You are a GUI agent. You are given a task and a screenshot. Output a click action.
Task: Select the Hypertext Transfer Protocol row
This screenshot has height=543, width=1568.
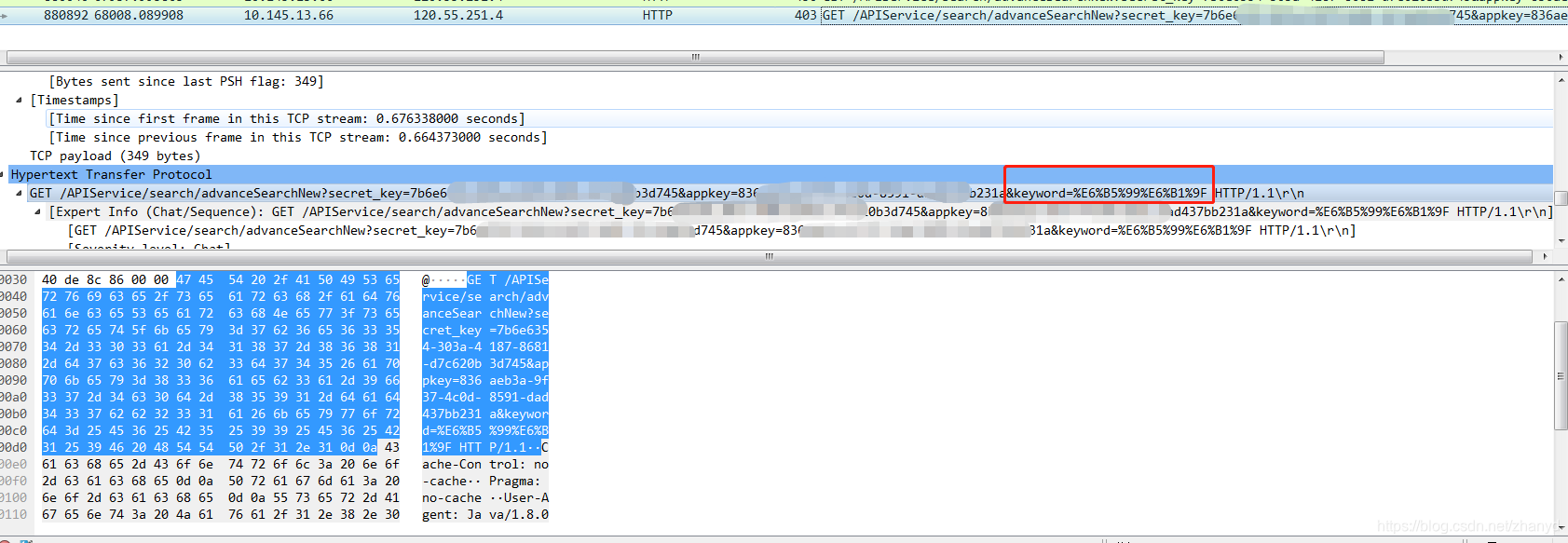tap(781, 174)
